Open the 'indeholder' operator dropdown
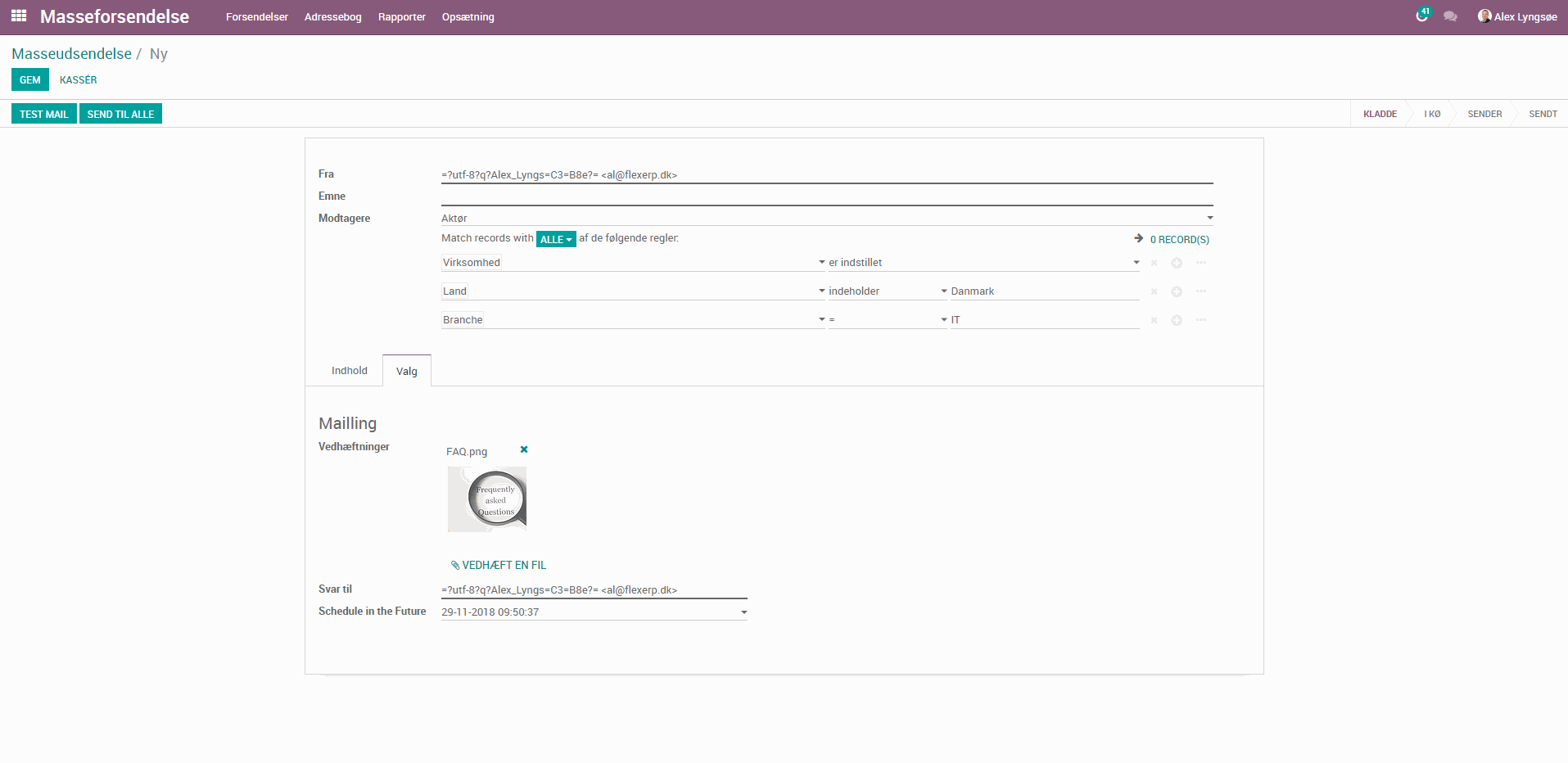The width and height of the screenshot is (1568, 763). 888,291
